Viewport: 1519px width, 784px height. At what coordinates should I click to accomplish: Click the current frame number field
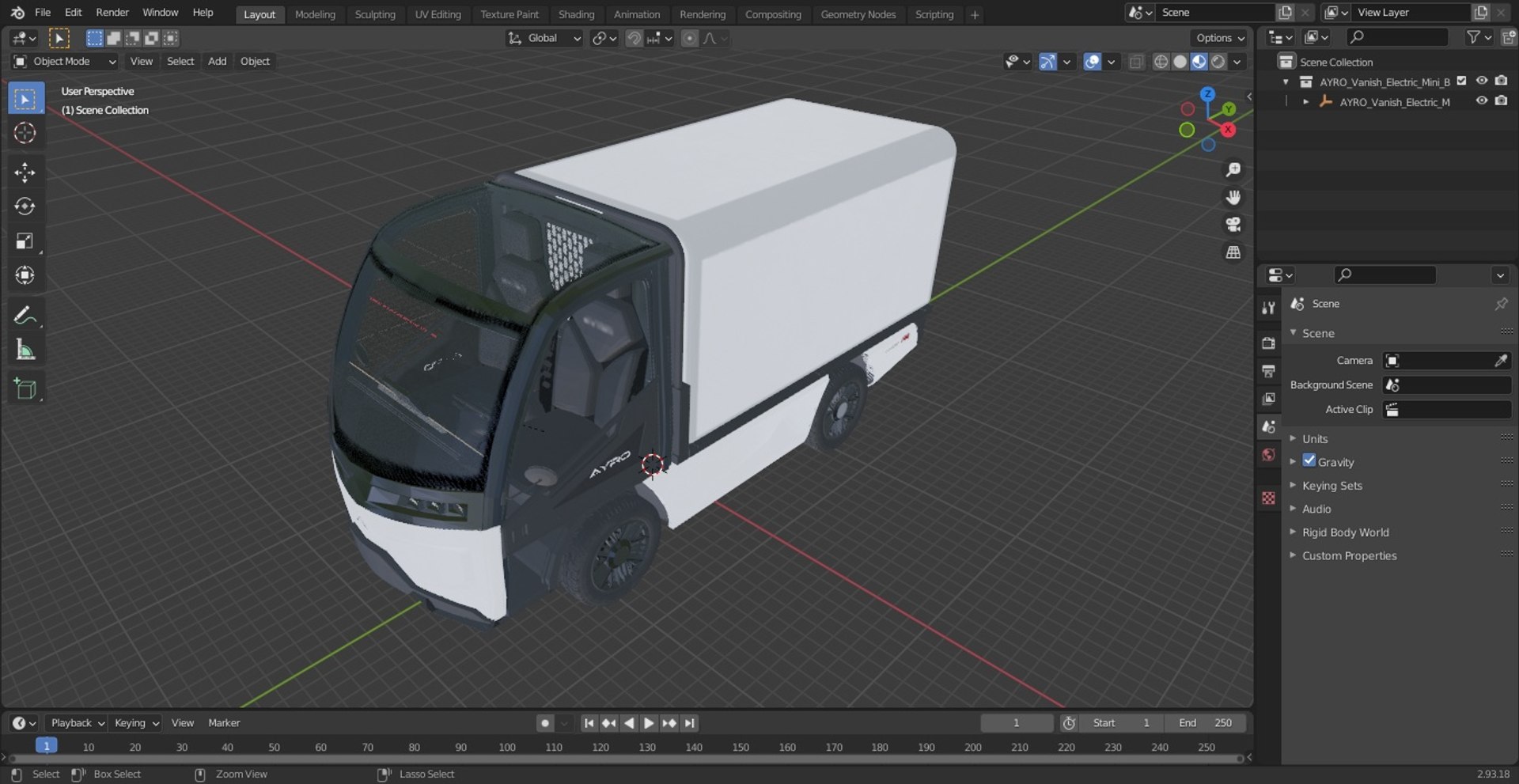pyautogui.click(x=1017, y=723)
